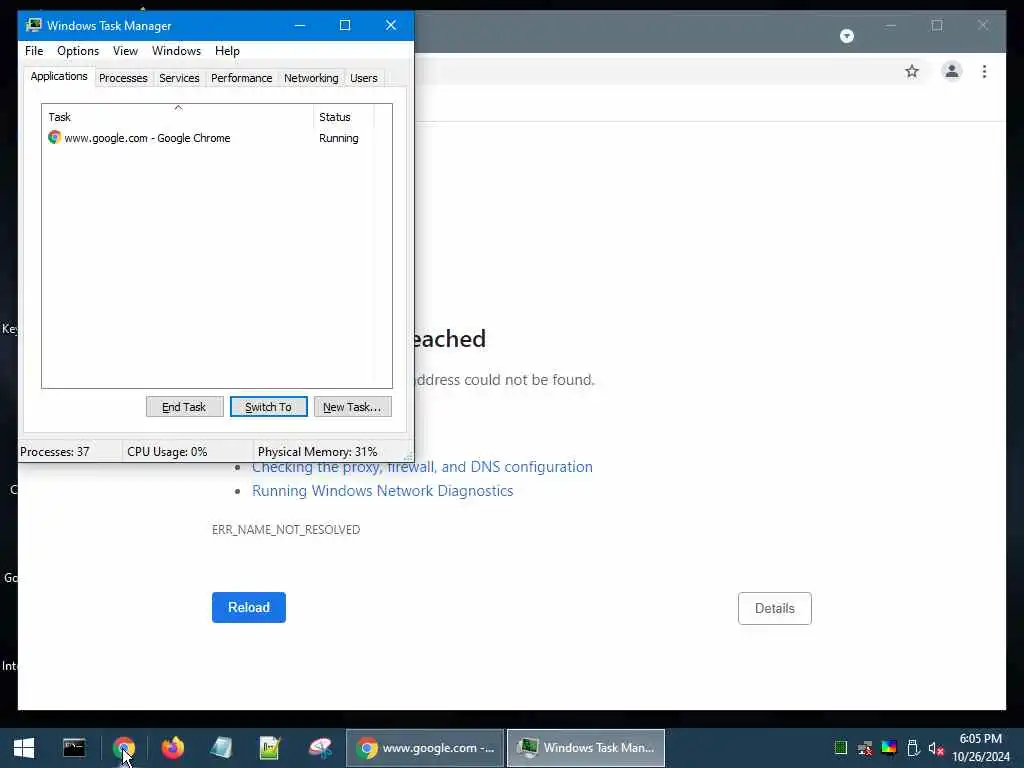Click the Task Manager title bar icon
This screenshot has height=768, width=1024.
(33, 25)
